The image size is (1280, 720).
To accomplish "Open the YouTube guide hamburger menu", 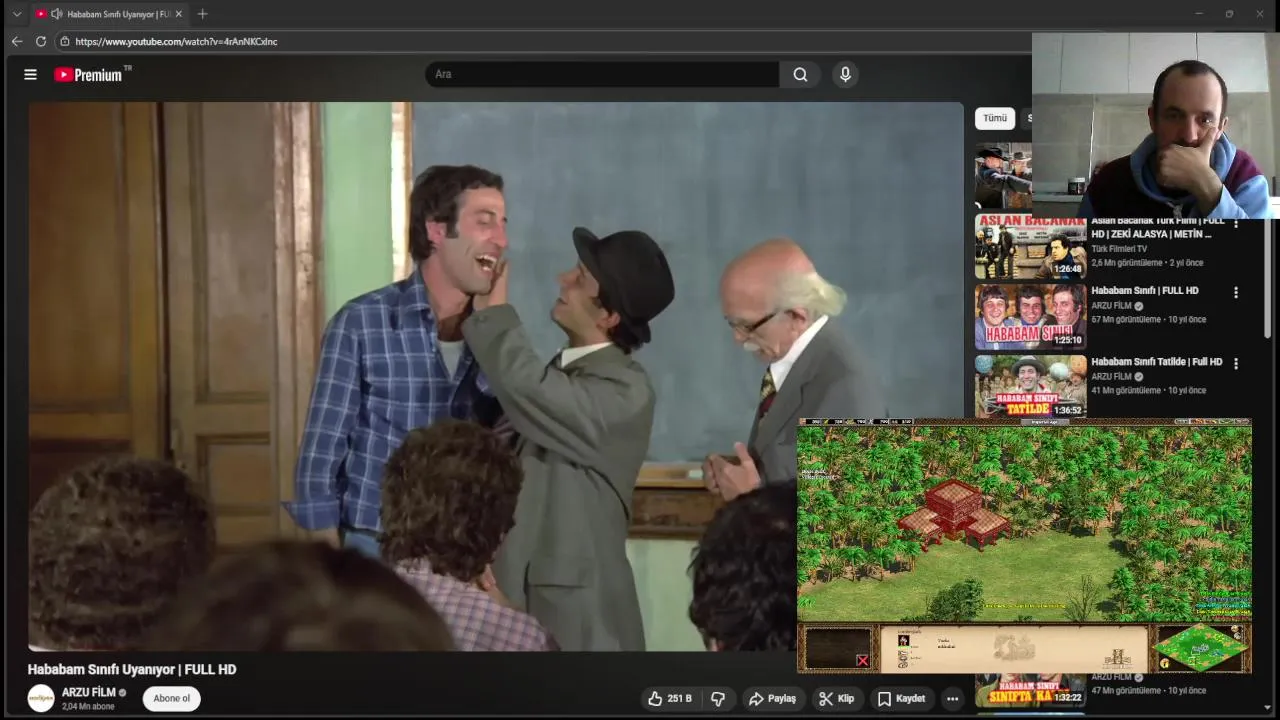I will point(30,74).
